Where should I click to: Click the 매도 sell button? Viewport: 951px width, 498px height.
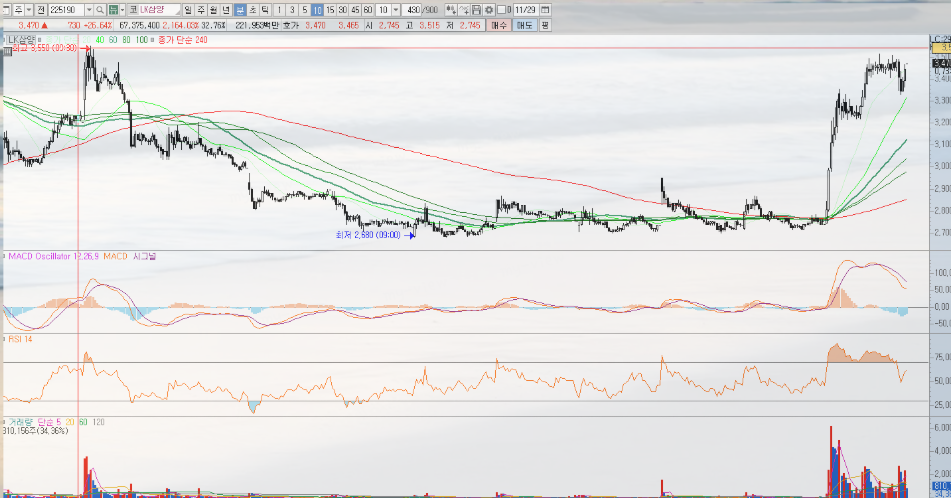point(524,25)
